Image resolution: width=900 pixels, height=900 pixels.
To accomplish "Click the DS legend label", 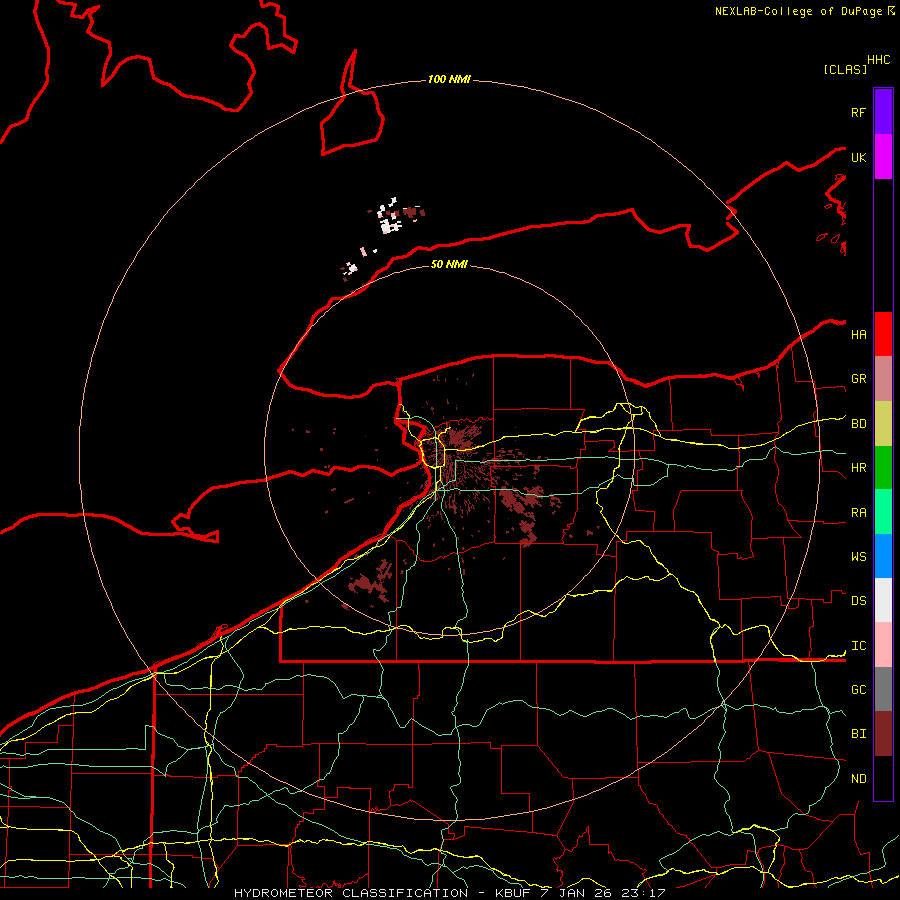I will click(858, 601).
